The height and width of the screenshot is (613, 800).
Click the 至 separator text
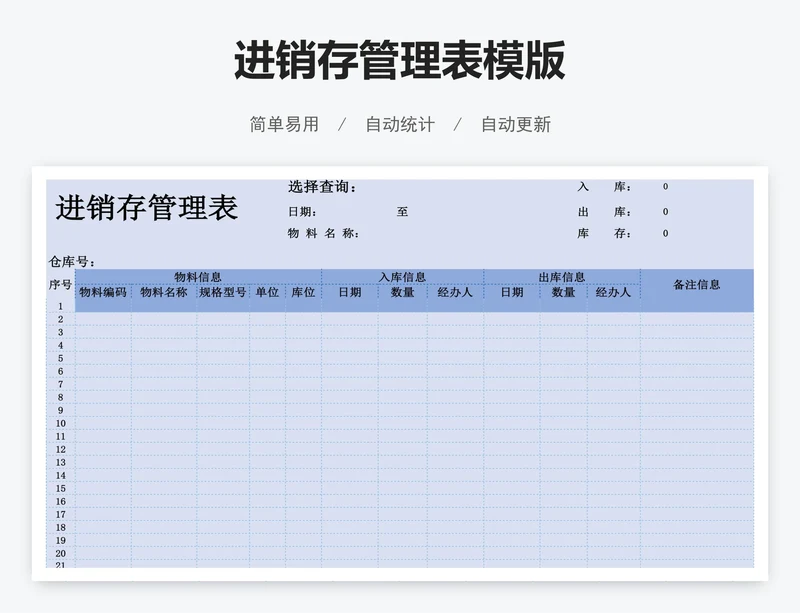point(402,212)
